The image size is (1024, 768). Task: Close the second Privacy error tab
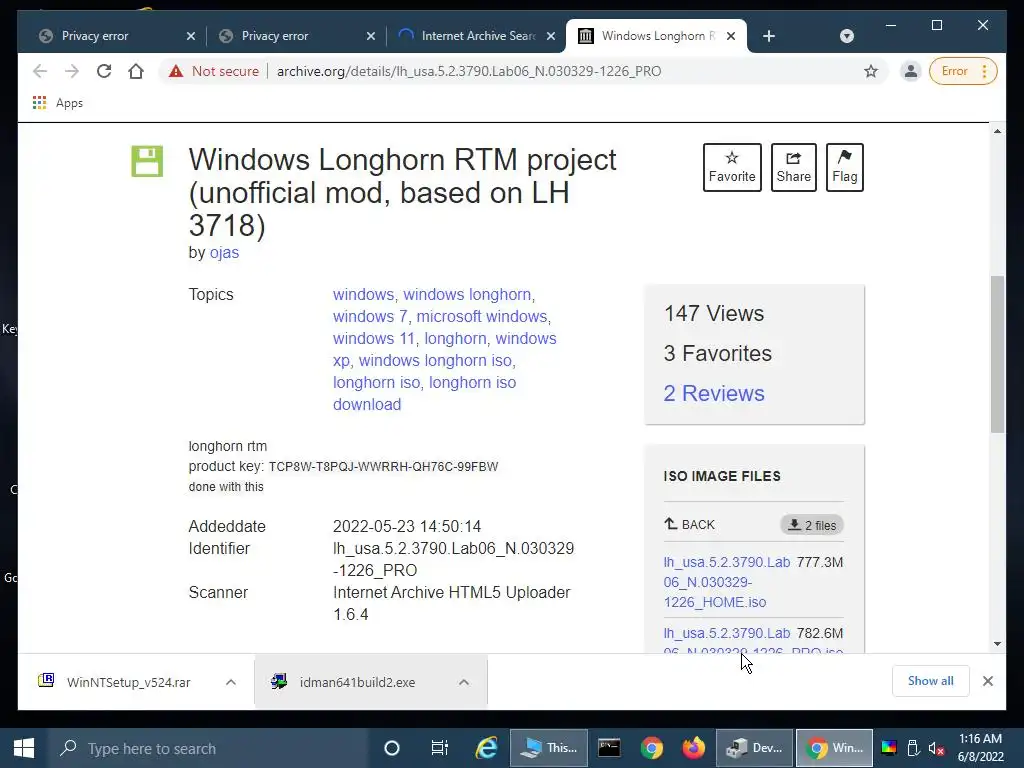tap(371, 36)
